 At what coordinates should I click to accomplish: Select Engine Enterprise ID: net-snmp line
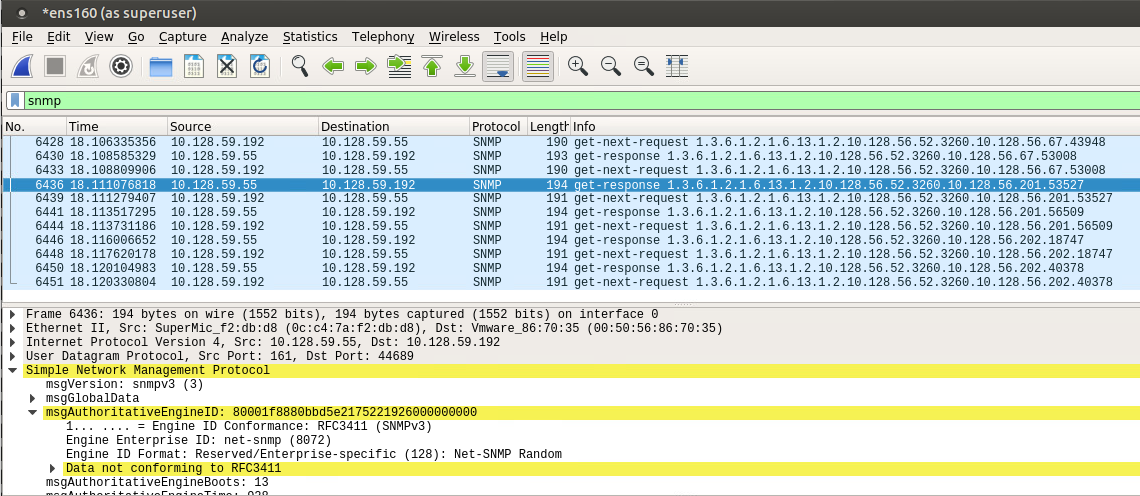click(x=198, y=441)
